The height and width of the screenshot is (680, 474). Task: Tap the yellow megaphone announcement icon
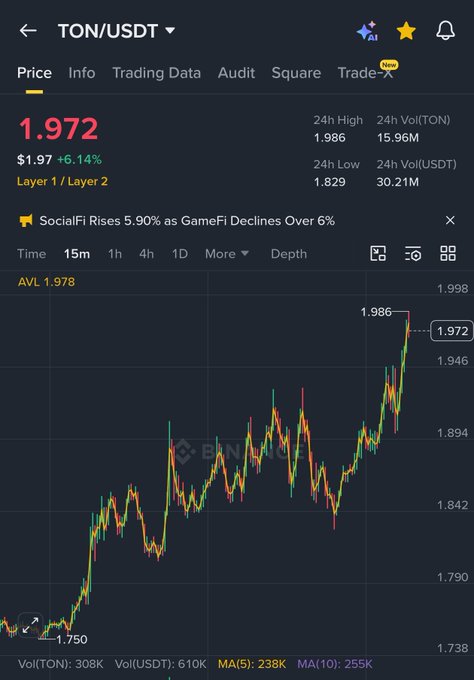(26, 221)
